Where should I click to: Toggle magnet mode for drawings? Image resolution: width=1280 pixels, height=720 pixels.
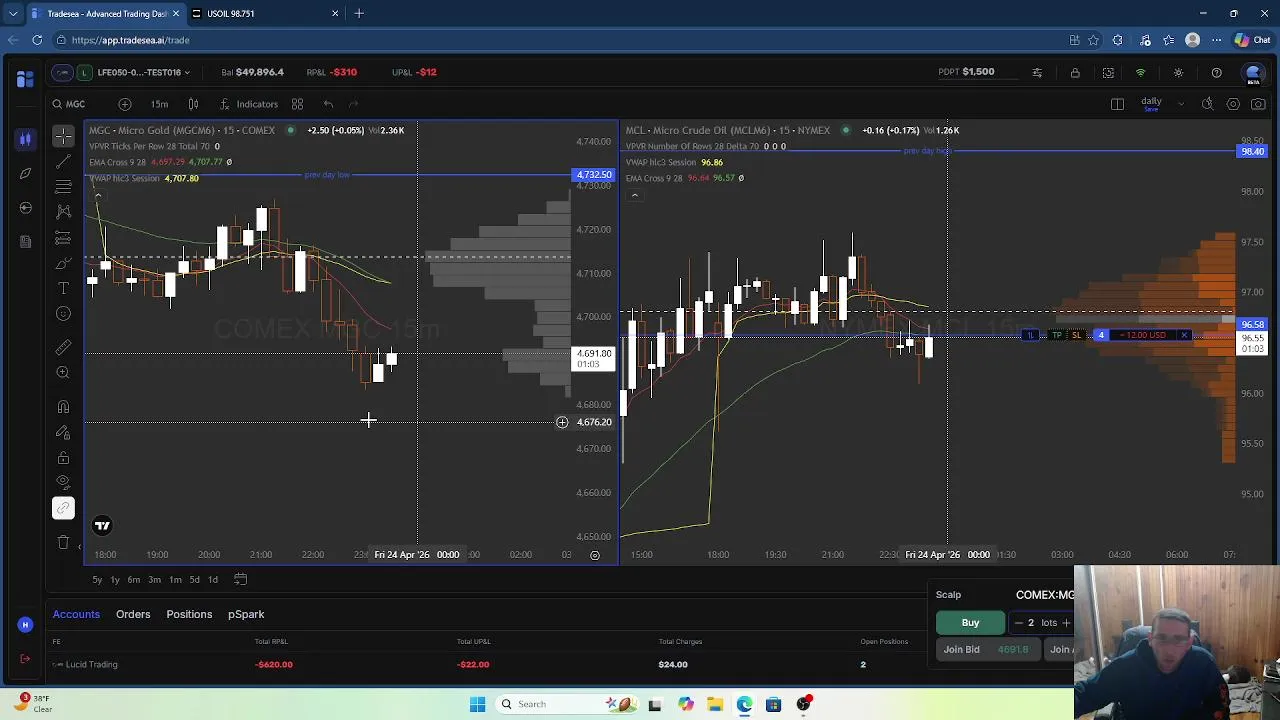(x=63, y=406)
